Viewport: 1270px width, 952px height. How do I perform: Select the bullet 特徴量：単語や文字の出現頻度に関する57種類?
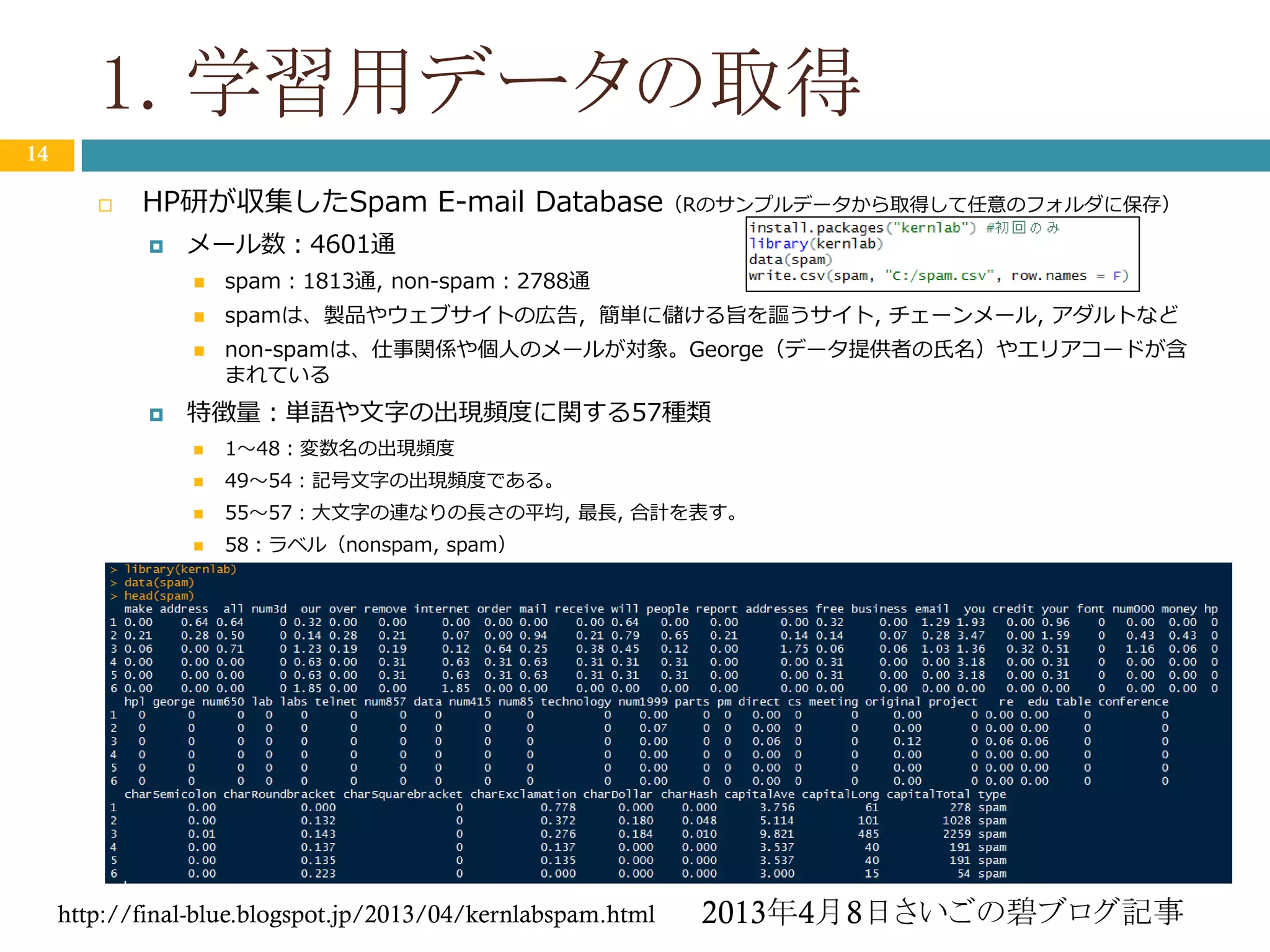pos(449,412)
